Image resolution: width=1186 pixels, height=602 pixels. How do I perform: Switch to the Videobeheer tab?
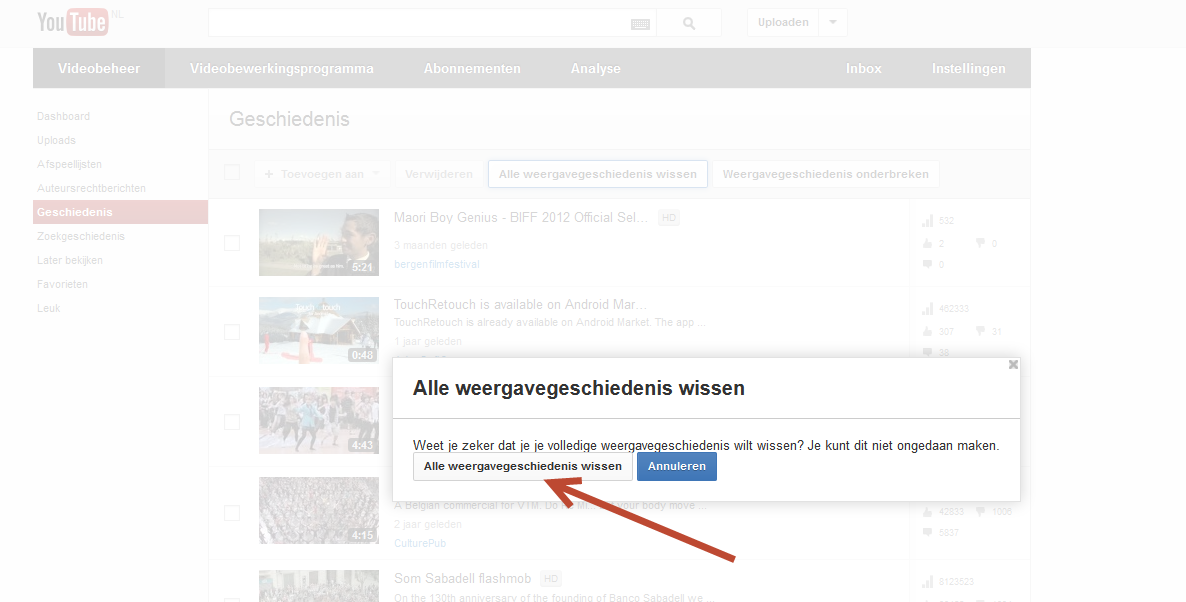(x=99, y=68)
